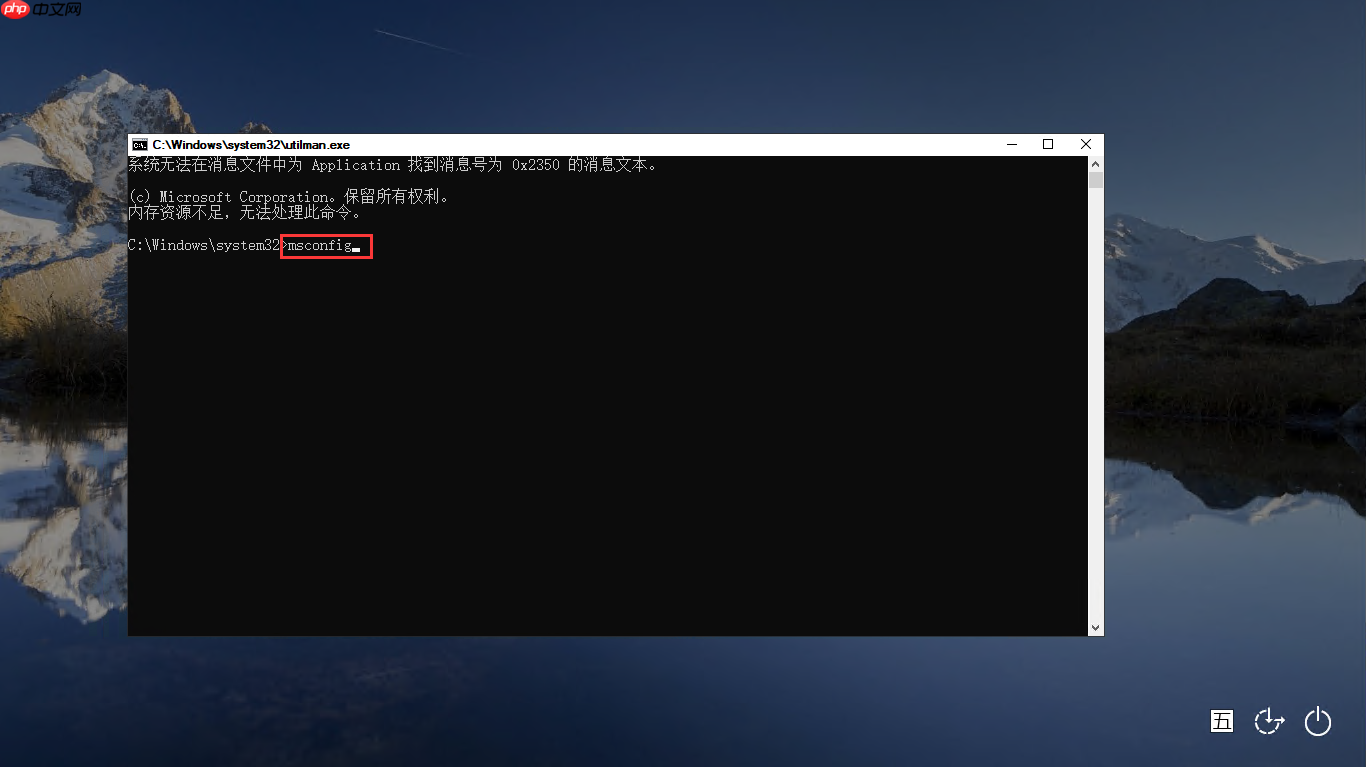This screenshot has height=767, width=1366.
Task: Select the highlighted msconfig command text
Action: 326,246
